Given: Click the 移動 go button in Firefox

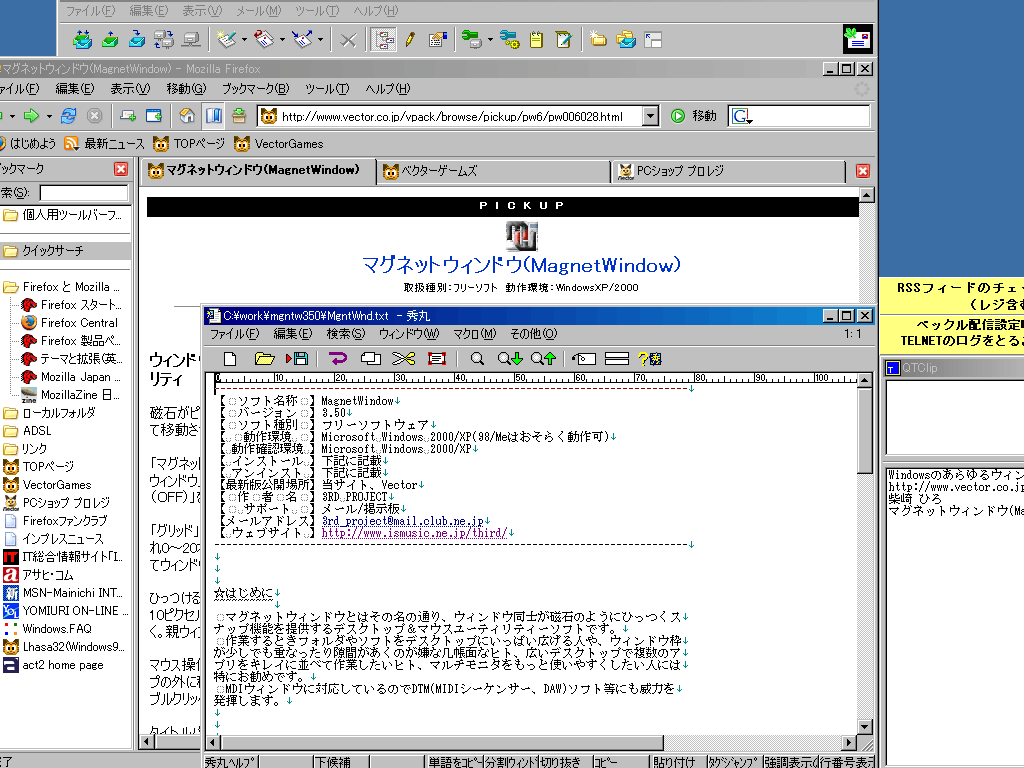Looking at the screenshot, I should [x=694, y=116].
